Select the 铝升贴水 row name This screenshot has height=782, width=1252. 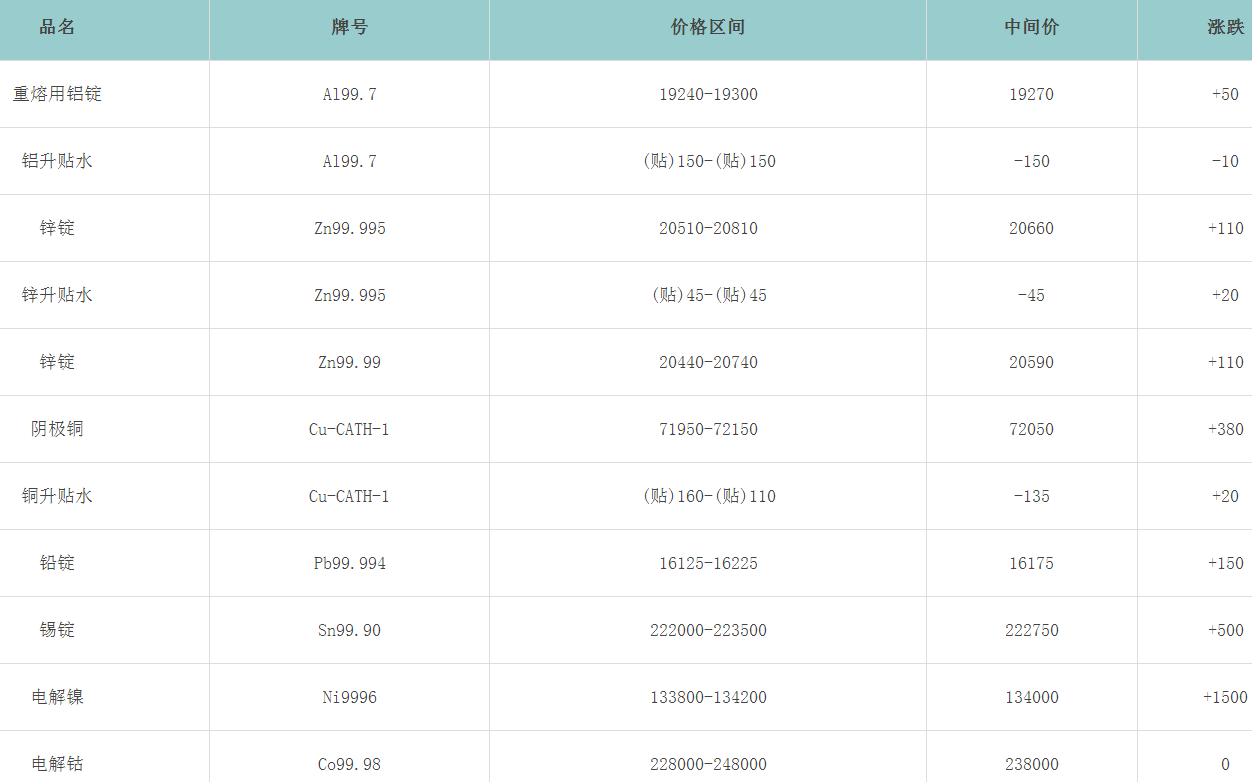pos(57,161)
